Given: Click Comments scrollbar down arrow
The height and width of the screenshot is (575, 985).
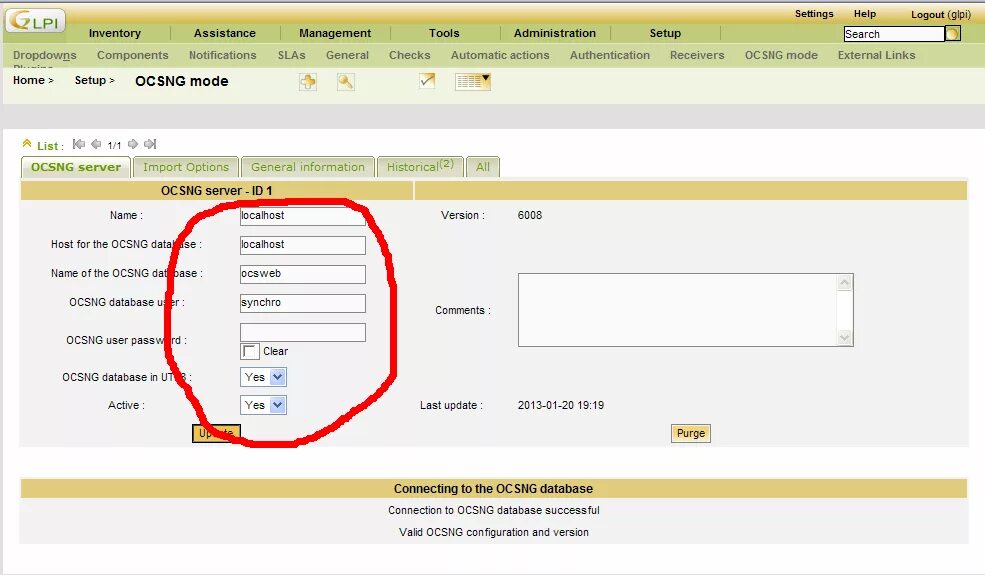Looking at the screenshot, I should tap(845, 337).
